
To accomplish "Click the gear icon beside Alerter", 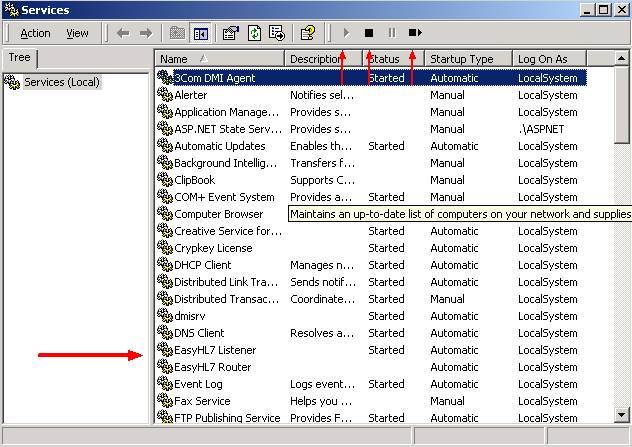I will (165, 94).
